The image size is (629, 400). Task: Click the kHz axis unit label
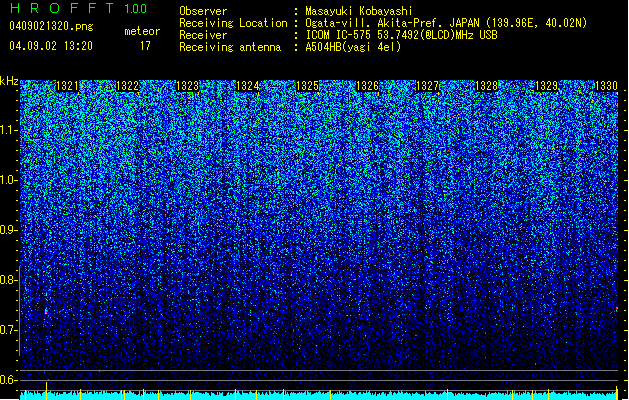click(x=9, y=81)
